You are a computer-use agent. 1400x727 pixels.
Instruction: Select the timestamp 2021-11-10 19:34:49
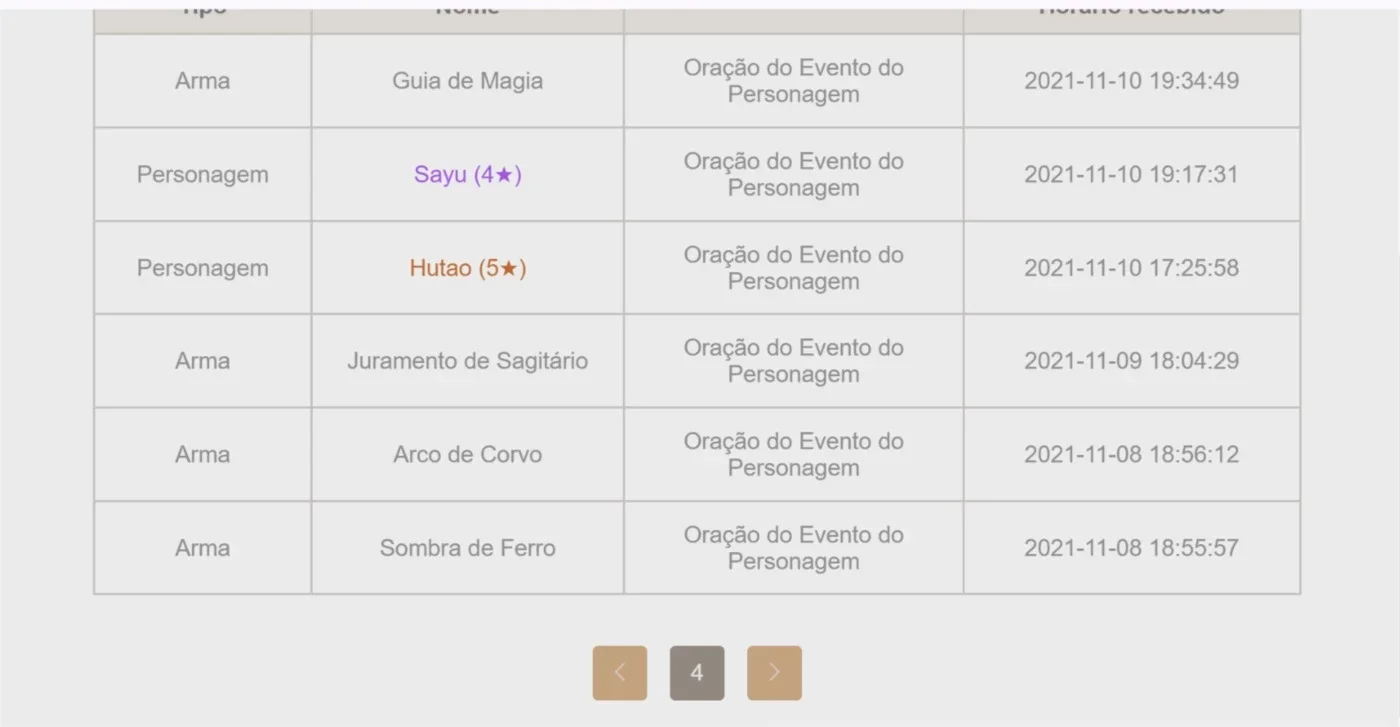click(1131, 81)
